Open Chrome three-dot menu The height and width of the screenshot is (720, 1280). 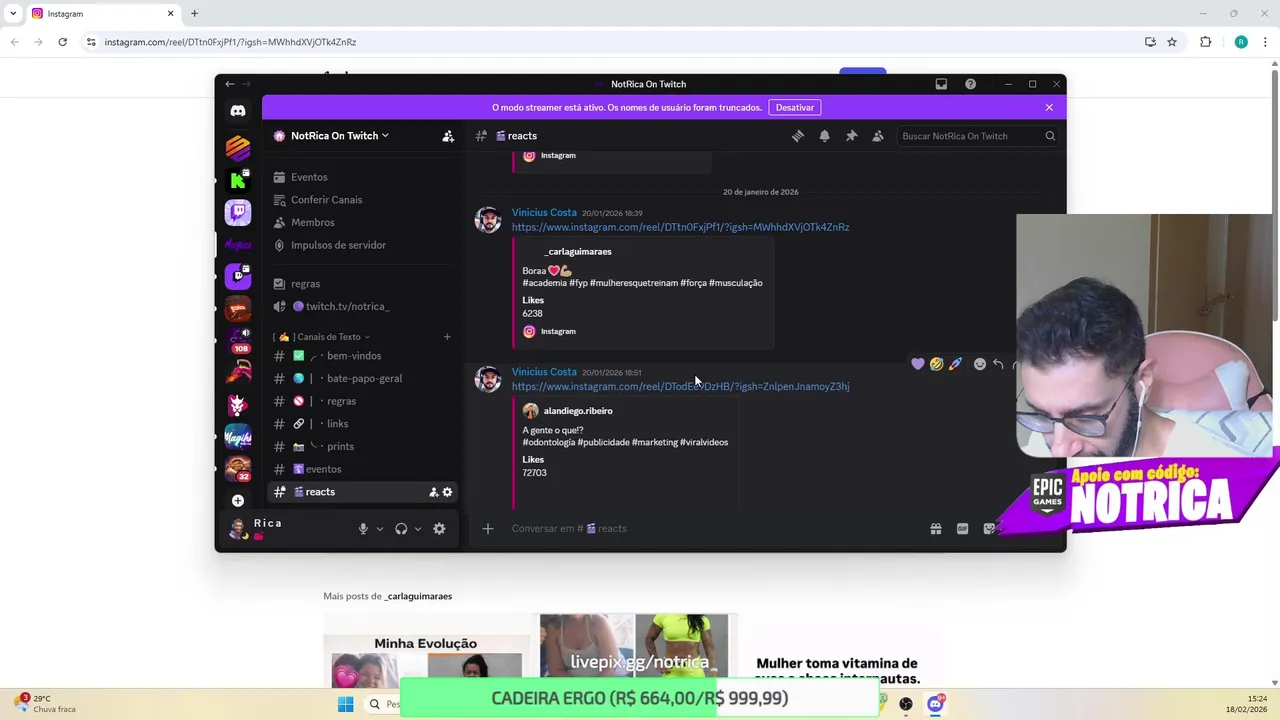coord(1266,42)
